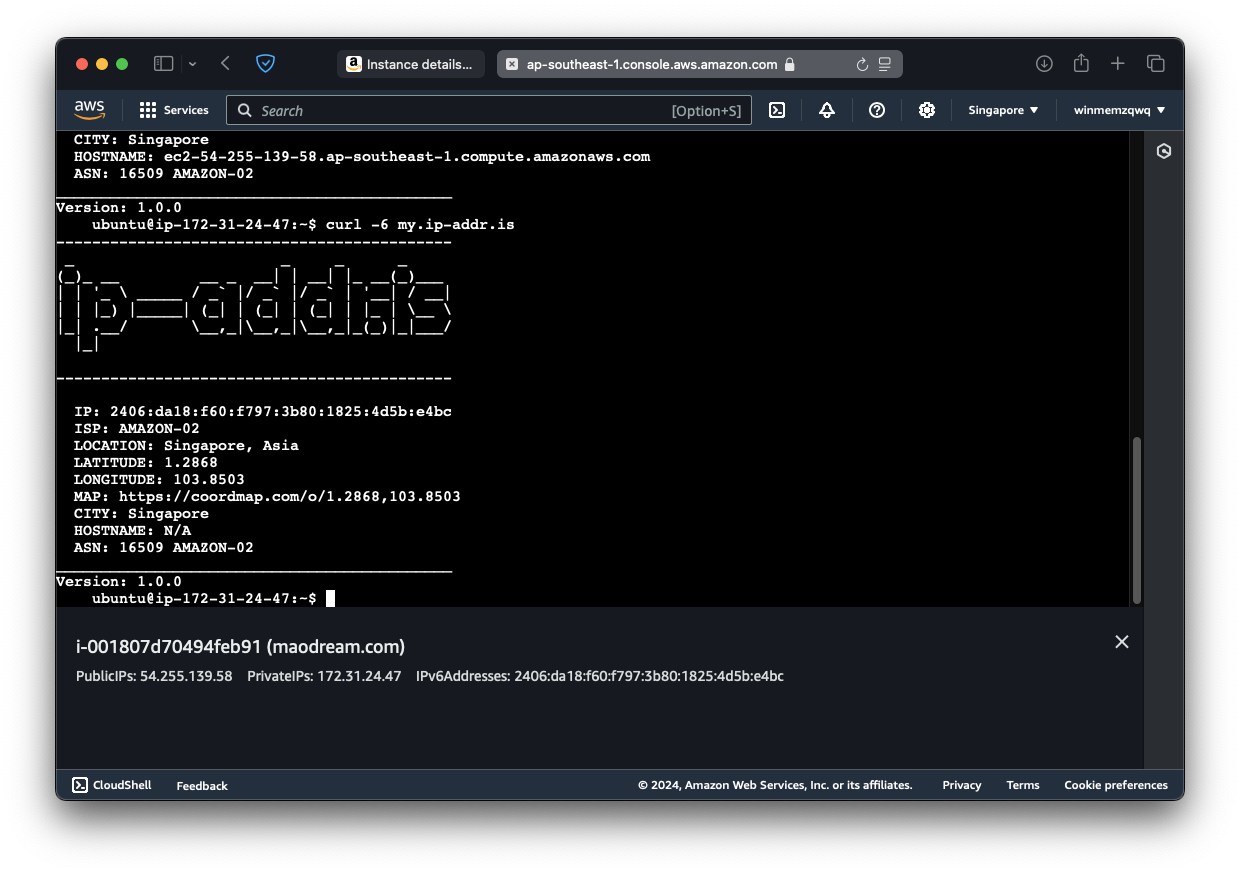Click the hexagon icon in right side panel
1240x874 pixels.
tap(1164, 152)
